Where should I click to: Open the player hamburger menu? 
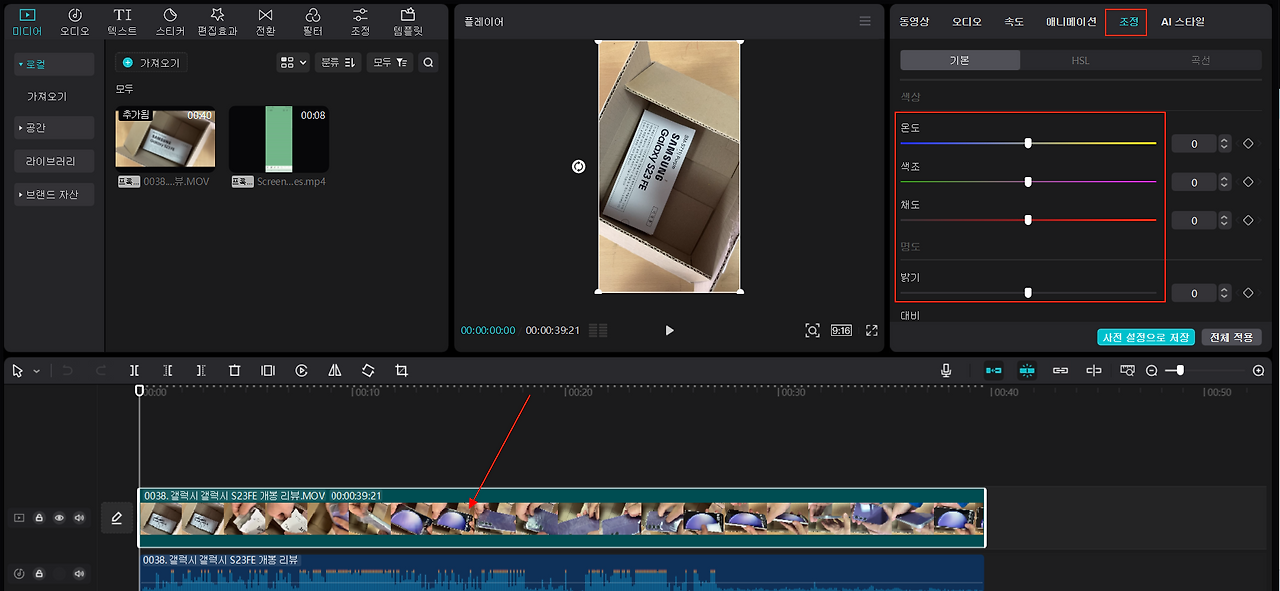point(865,21)
